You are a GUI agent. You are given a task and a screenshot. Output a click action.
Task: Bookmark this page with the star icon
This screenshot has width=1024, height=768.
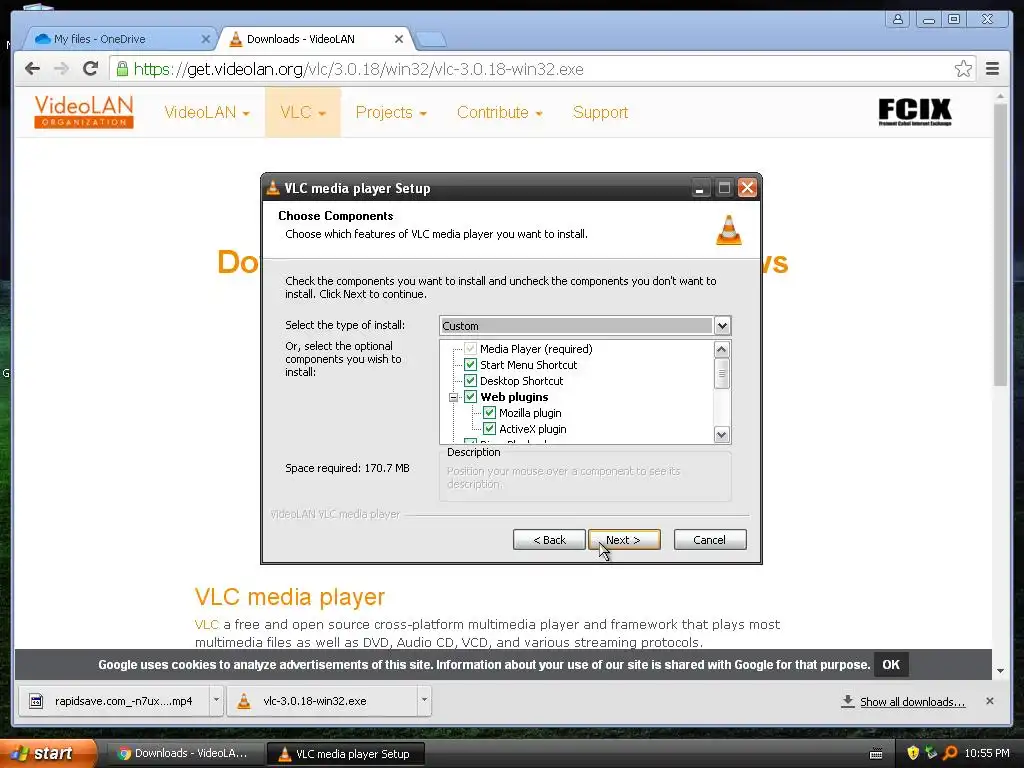963,69
